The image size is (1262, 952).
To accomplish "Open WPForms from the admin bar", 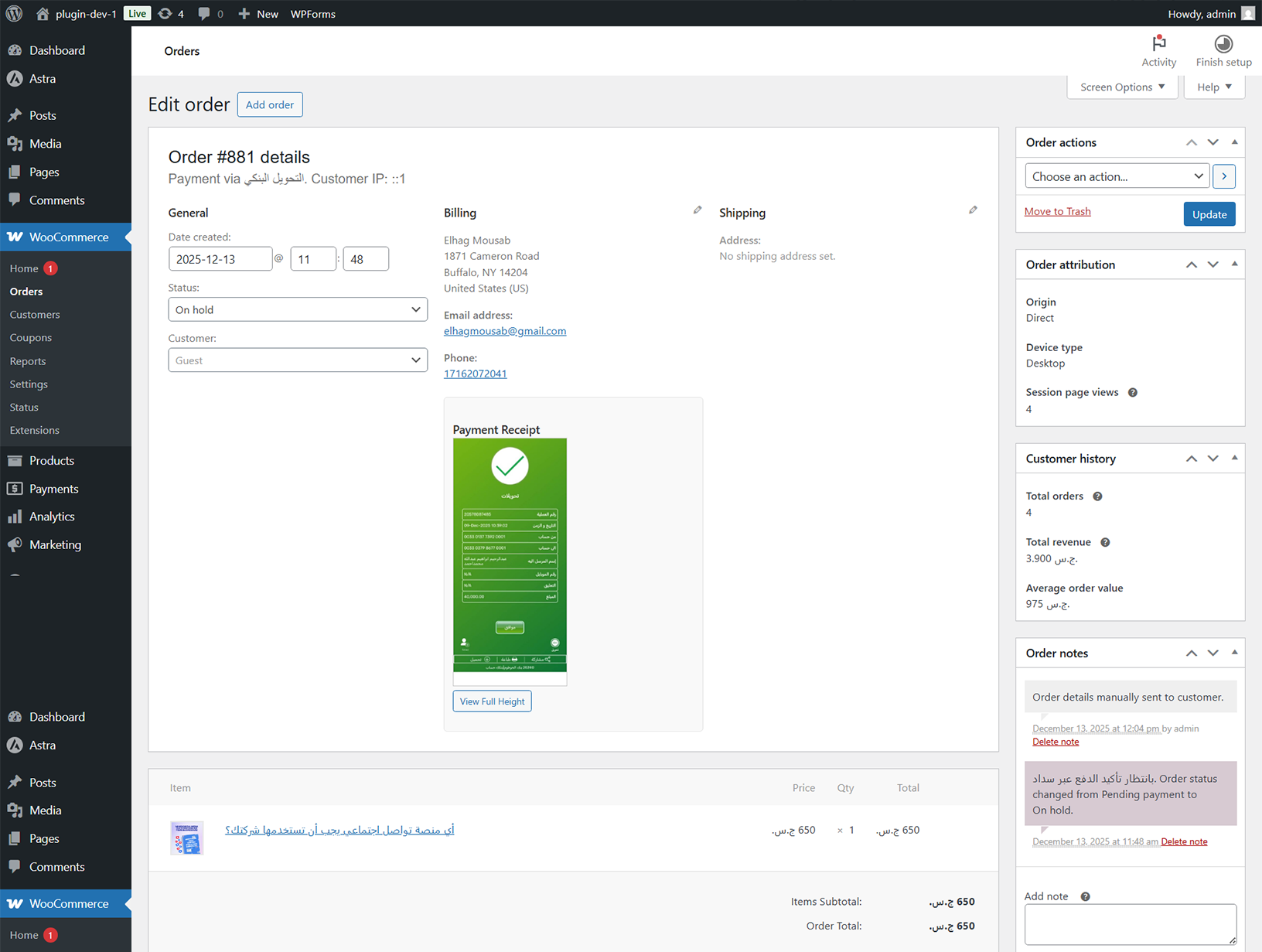I will click(312, 13).
